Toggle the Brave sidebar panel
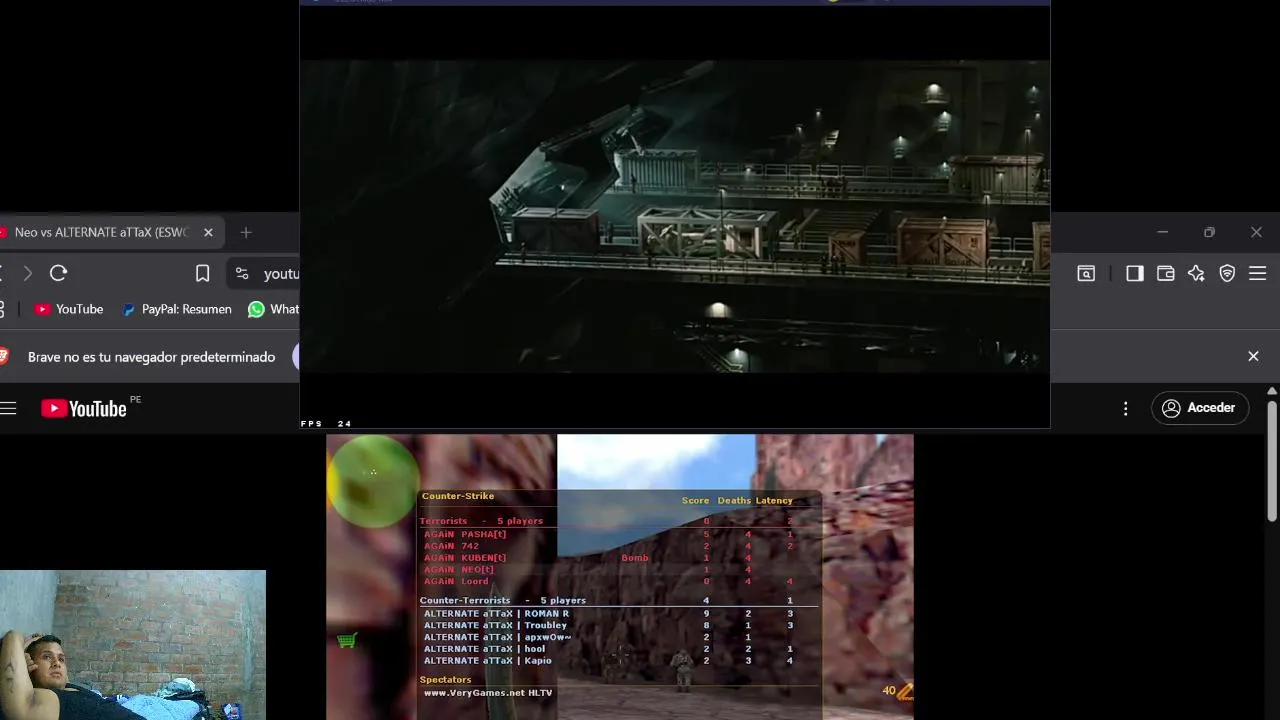The height and width of the screenshot is (720, 1280). [x=1134, y=273]
